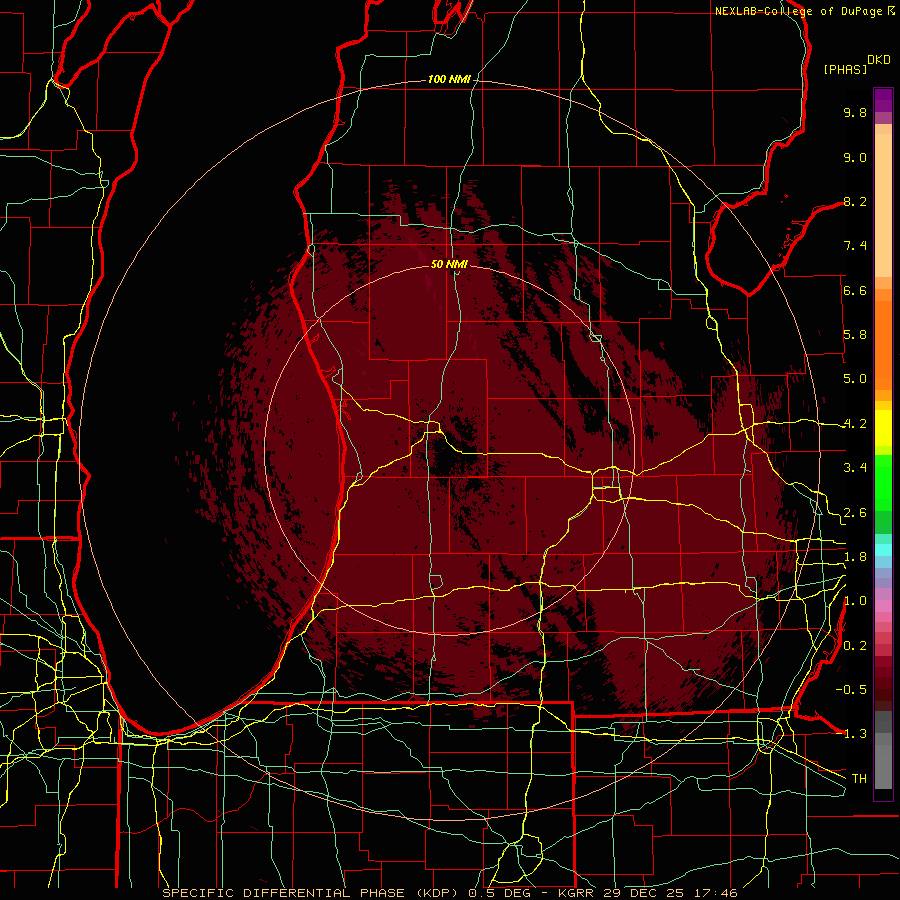
Task: Select the -0.5 legend value
Action: (851, 689)
